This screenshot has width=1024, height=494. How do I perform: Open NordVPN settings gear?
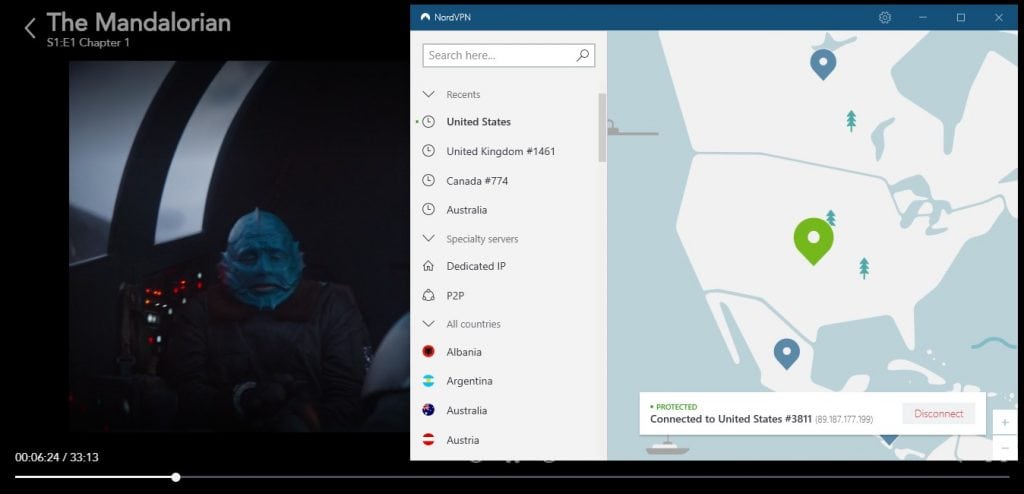[x=885, y=18]
